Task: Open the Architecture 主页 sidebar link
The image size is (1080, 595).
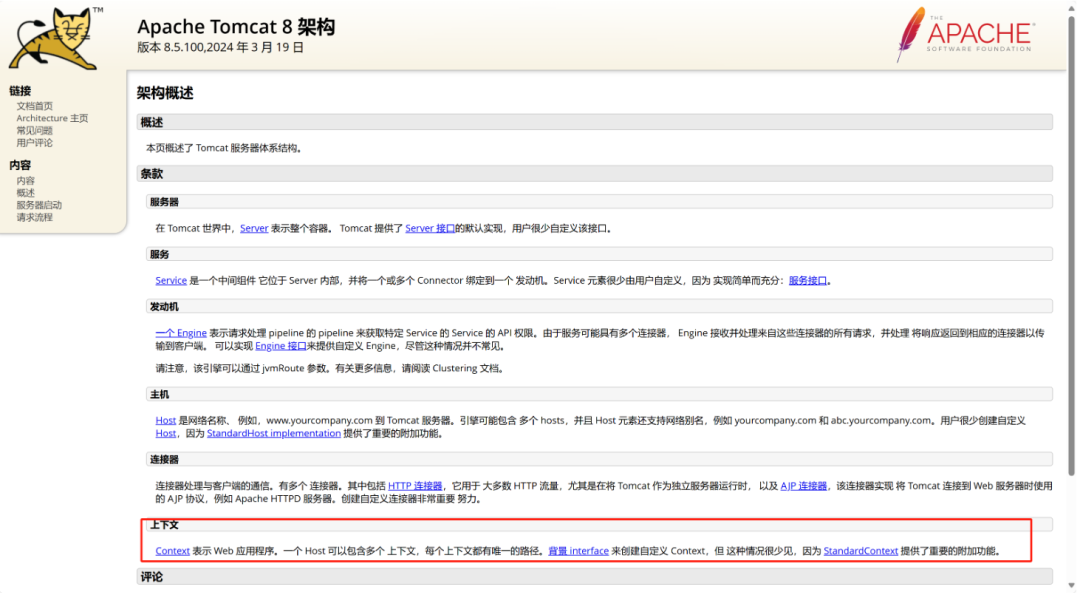Action: (52, 118)
